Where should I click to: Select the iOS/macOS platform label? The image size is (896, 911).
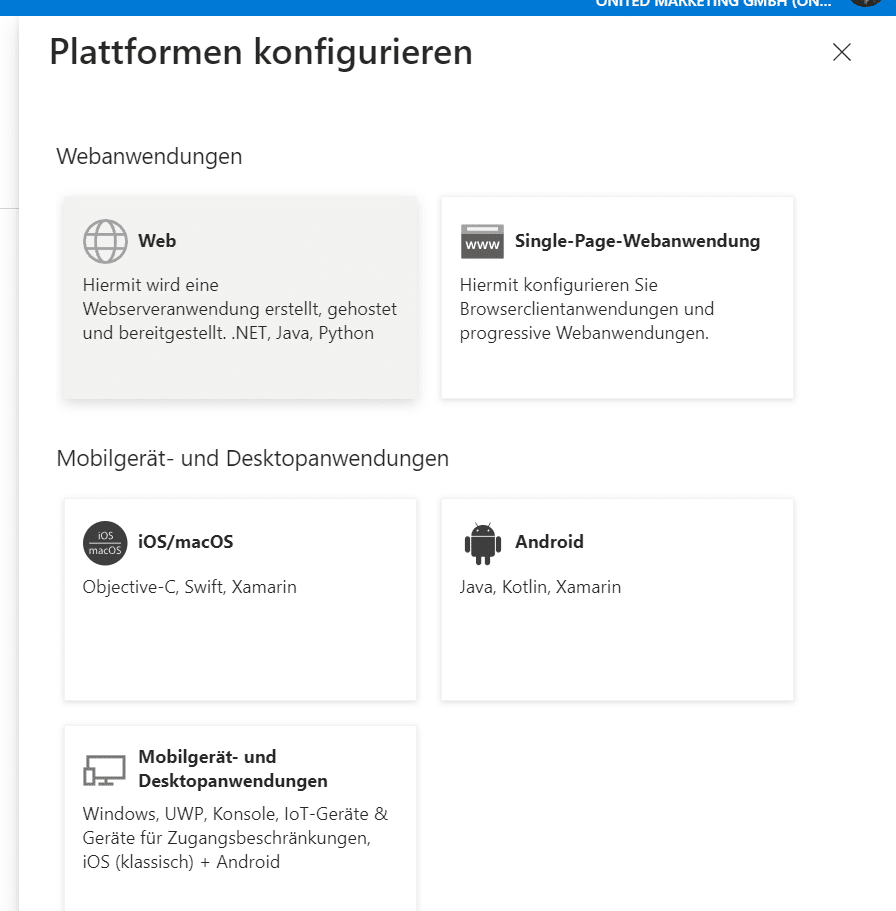click(x=185, y=542)
